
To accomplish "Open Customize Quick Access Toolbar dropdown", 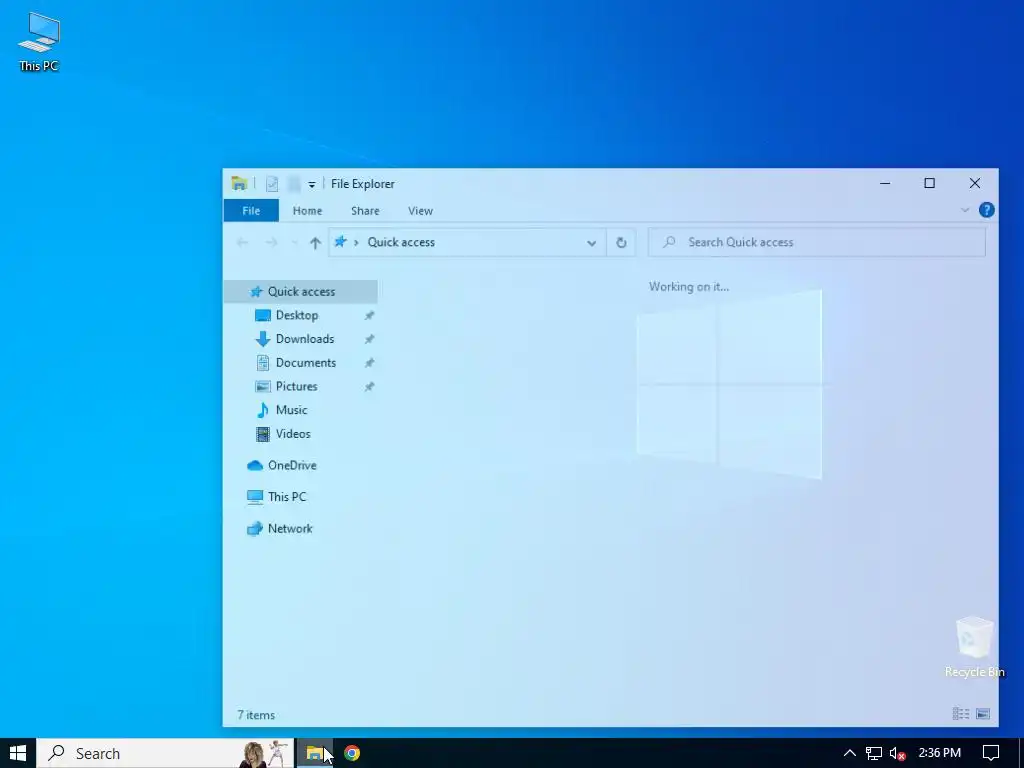I will pyautogui.click(x=312, y=185).
